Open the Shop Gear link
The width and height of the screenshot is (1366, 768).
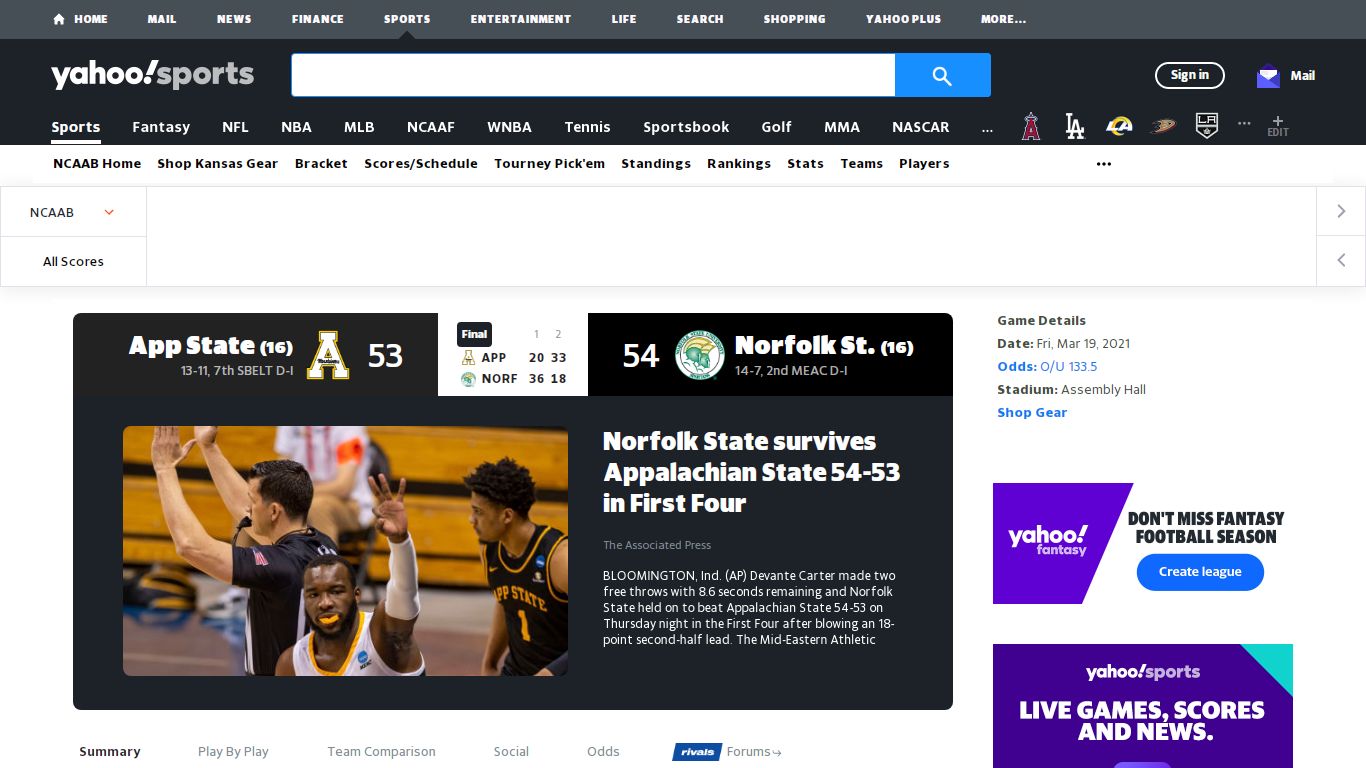point(1032,413)
